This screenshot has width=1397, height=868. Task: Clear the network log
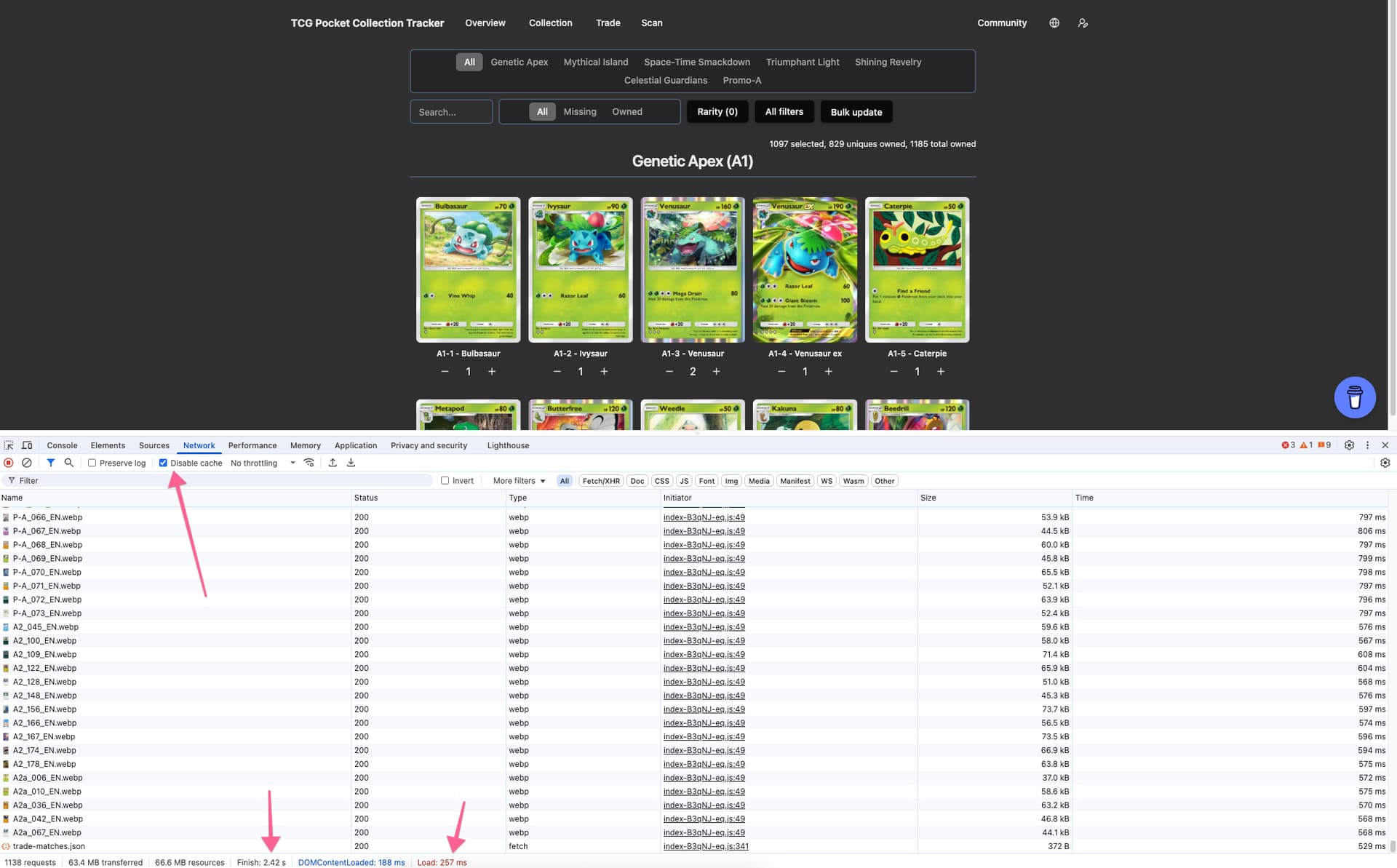26,463
